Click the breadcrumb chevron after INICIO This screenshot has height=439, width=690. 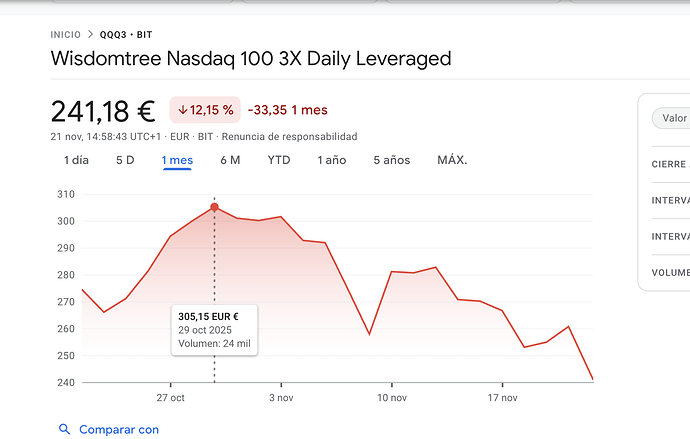(90, 35)
